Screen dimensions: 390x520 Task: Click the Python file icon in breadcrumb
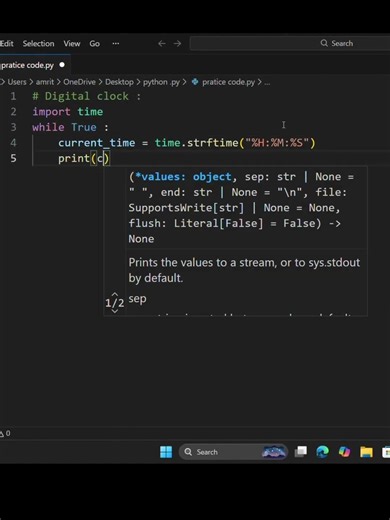pyautogui.click(x=195, y=82)
